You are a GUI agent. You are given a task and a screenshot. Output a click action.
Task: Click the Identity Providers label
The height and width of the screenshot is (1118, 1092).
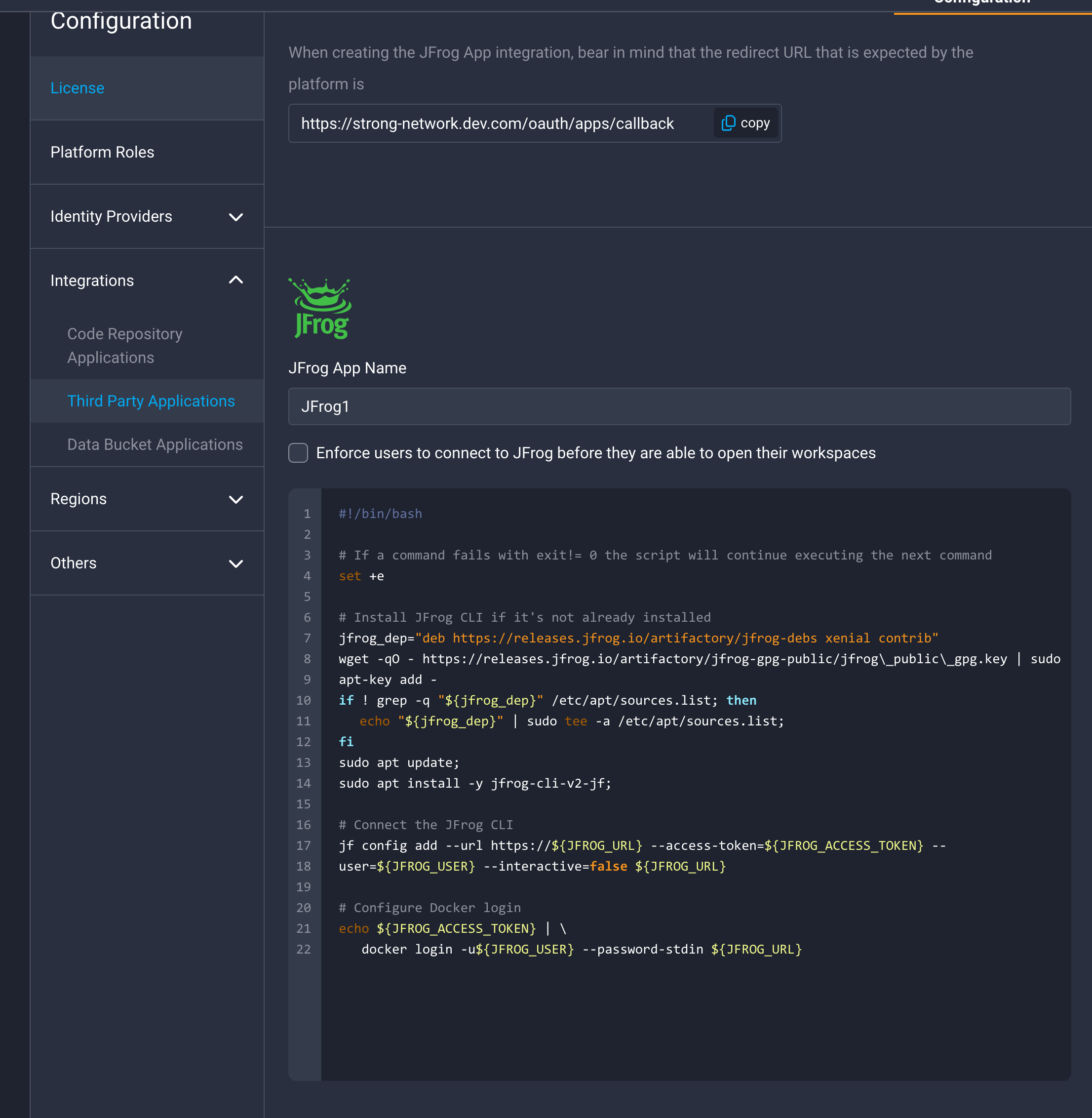[x=111, y=216]
